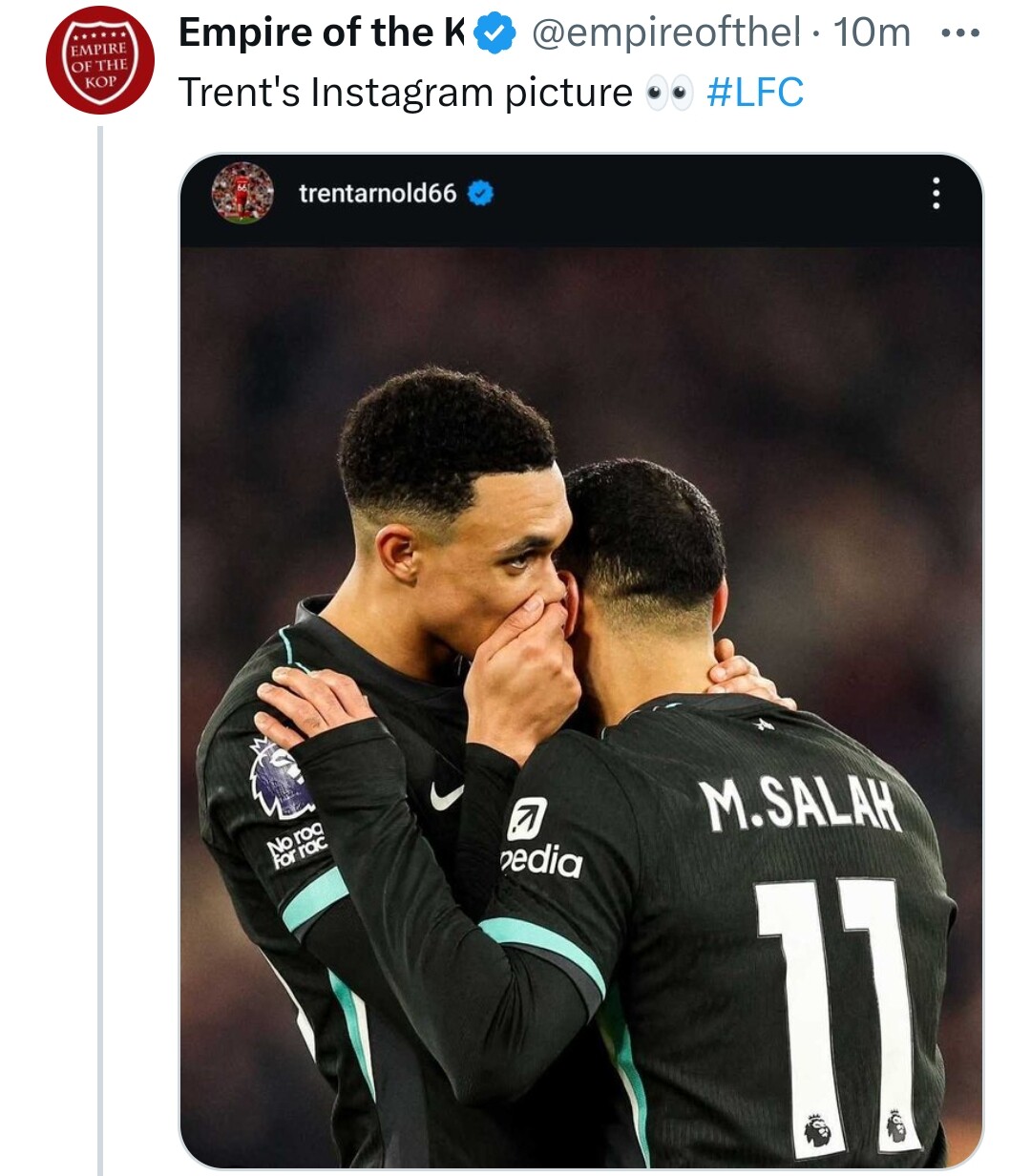
Task: Click the sponsor logo on the jersey sleeve
Action: tap(541, 839)
